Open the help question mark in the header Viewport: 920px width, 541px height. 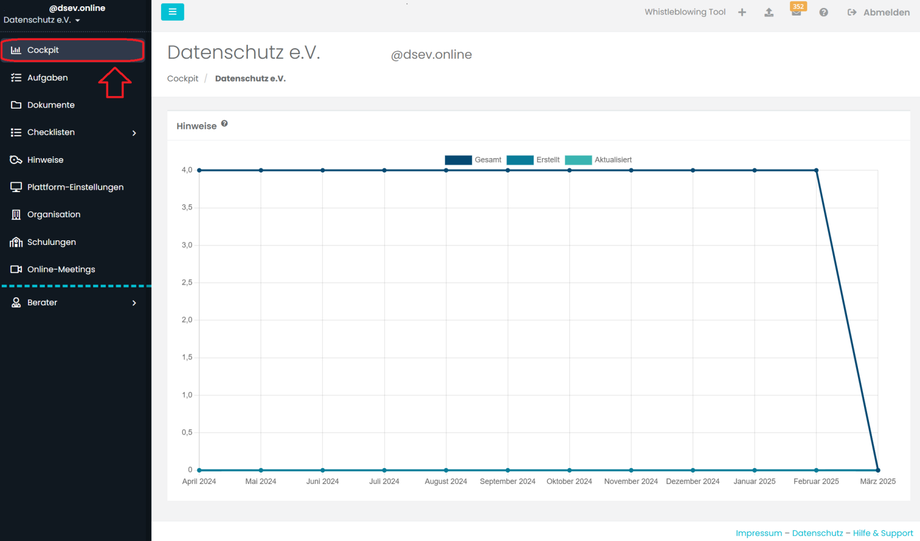(824, 13)
